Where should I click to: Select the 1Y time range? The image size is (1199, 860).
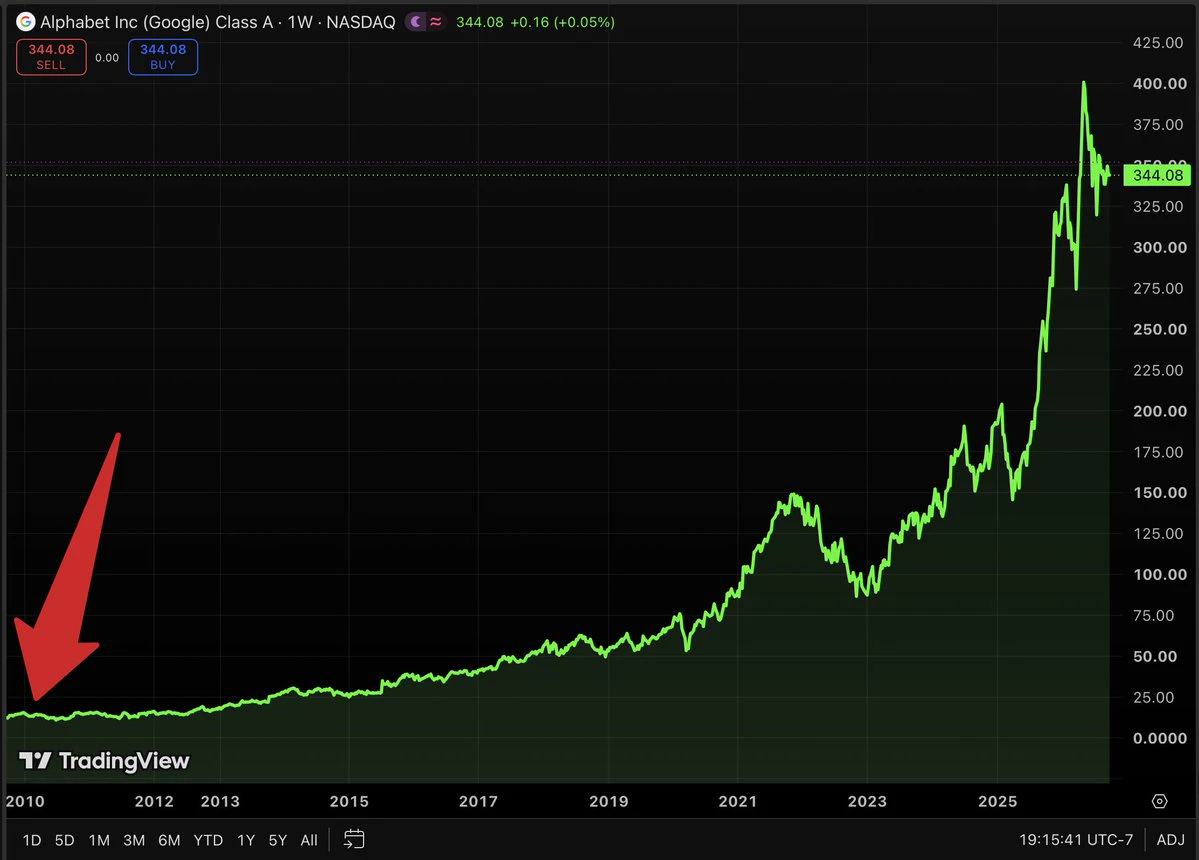pyautogui.click(x=245, y=840)
